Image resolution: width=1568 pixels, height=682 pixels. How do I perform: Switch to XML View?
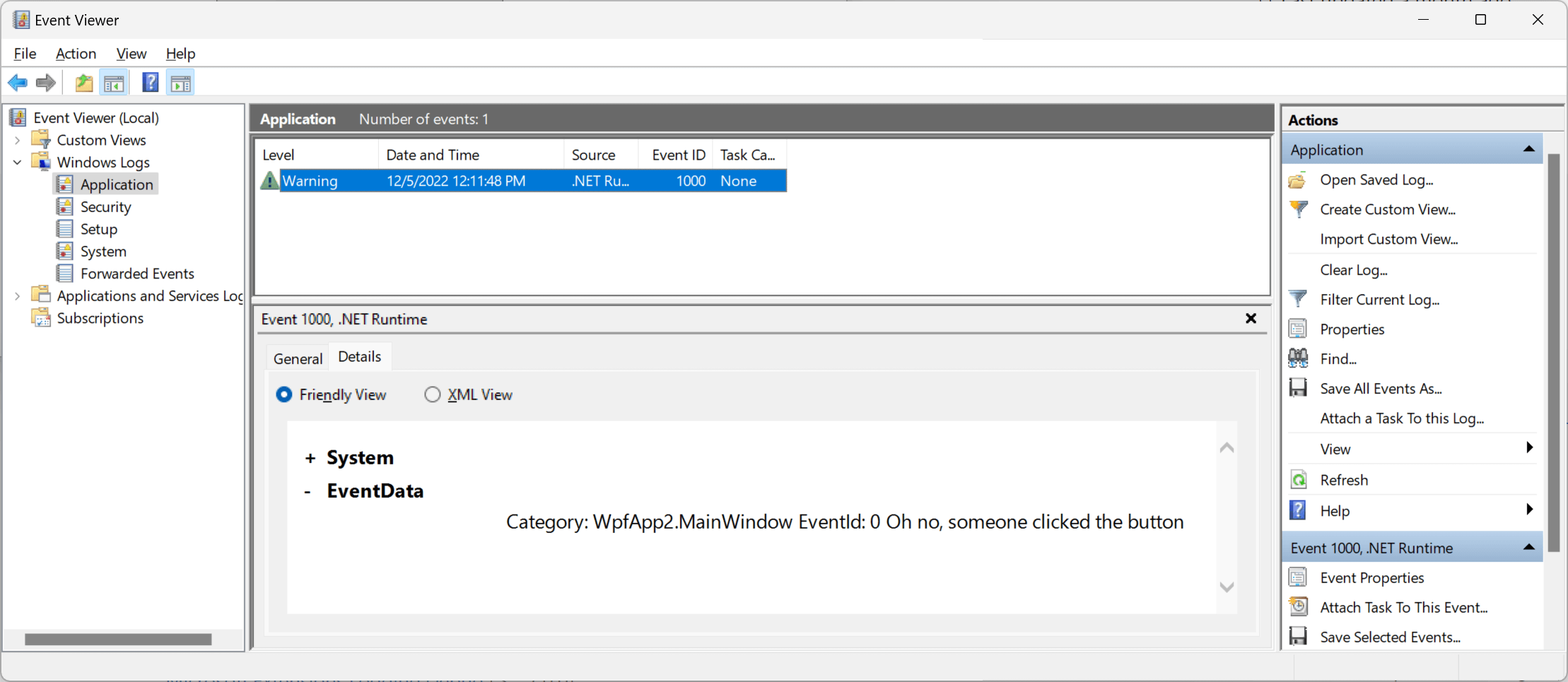432,394
